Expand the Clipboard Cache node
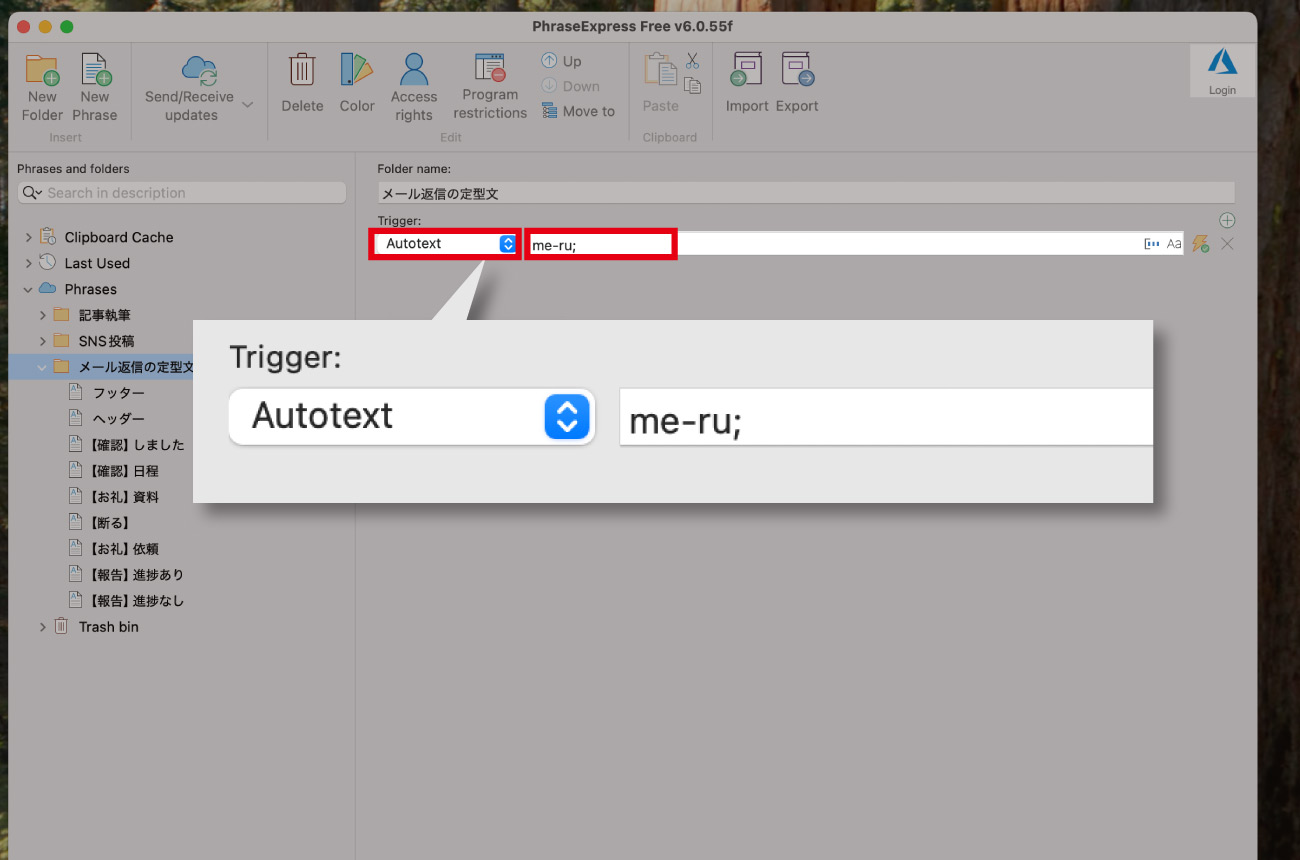The width and height of the screenshot is (1300, 860). click(x=28, y=237)
